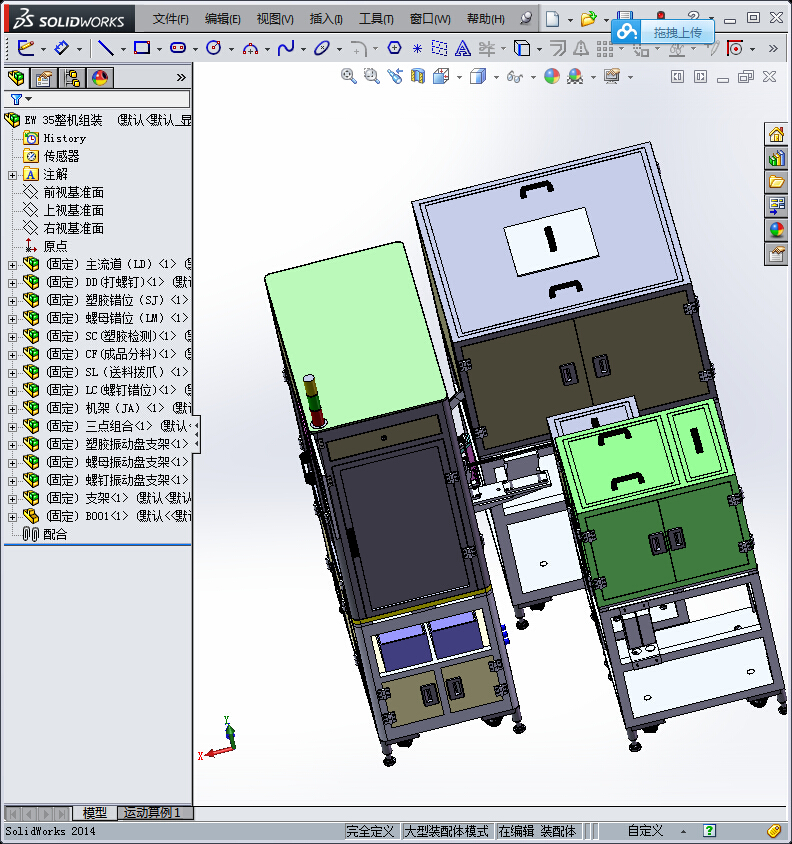Click the Display Style cube icon
Screen dimensions: 792x844
pos(478,76)
